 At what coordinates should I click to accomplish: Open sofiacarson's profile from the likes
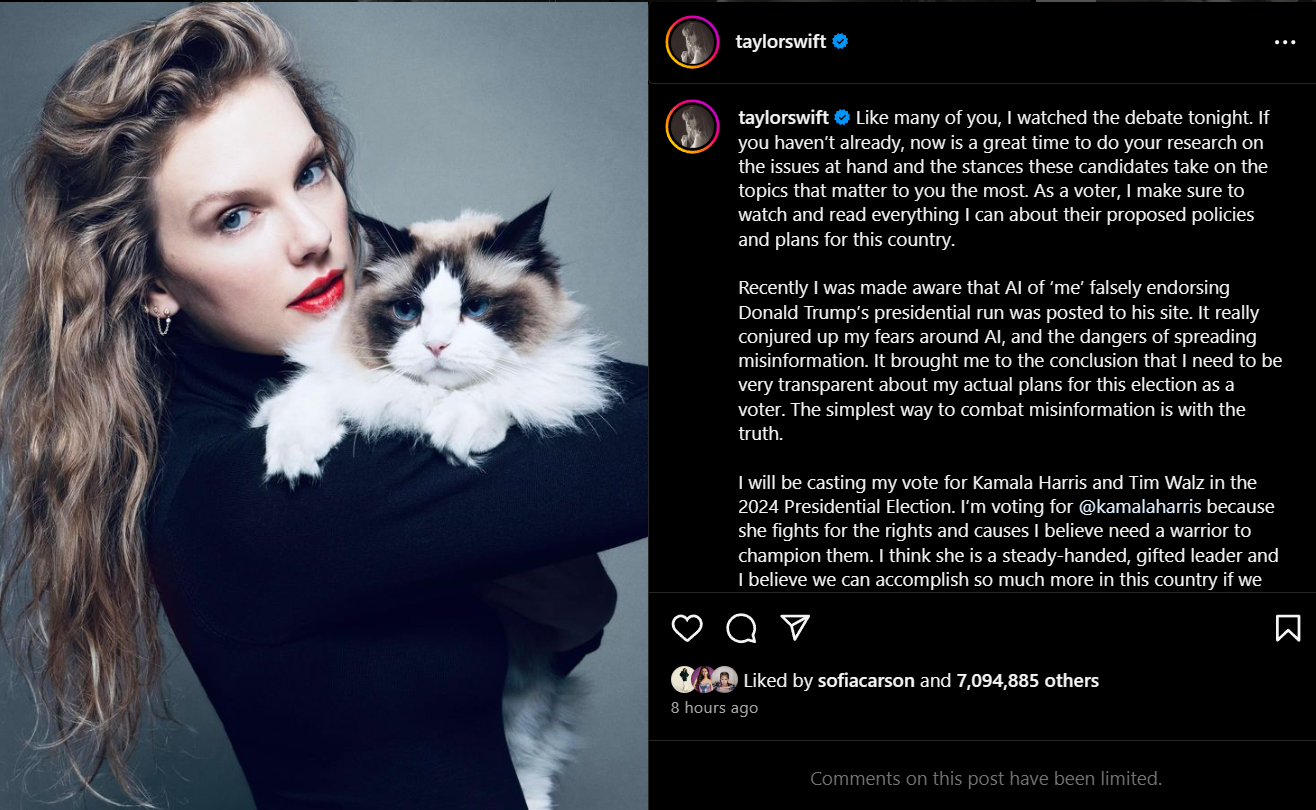point(866,681)
